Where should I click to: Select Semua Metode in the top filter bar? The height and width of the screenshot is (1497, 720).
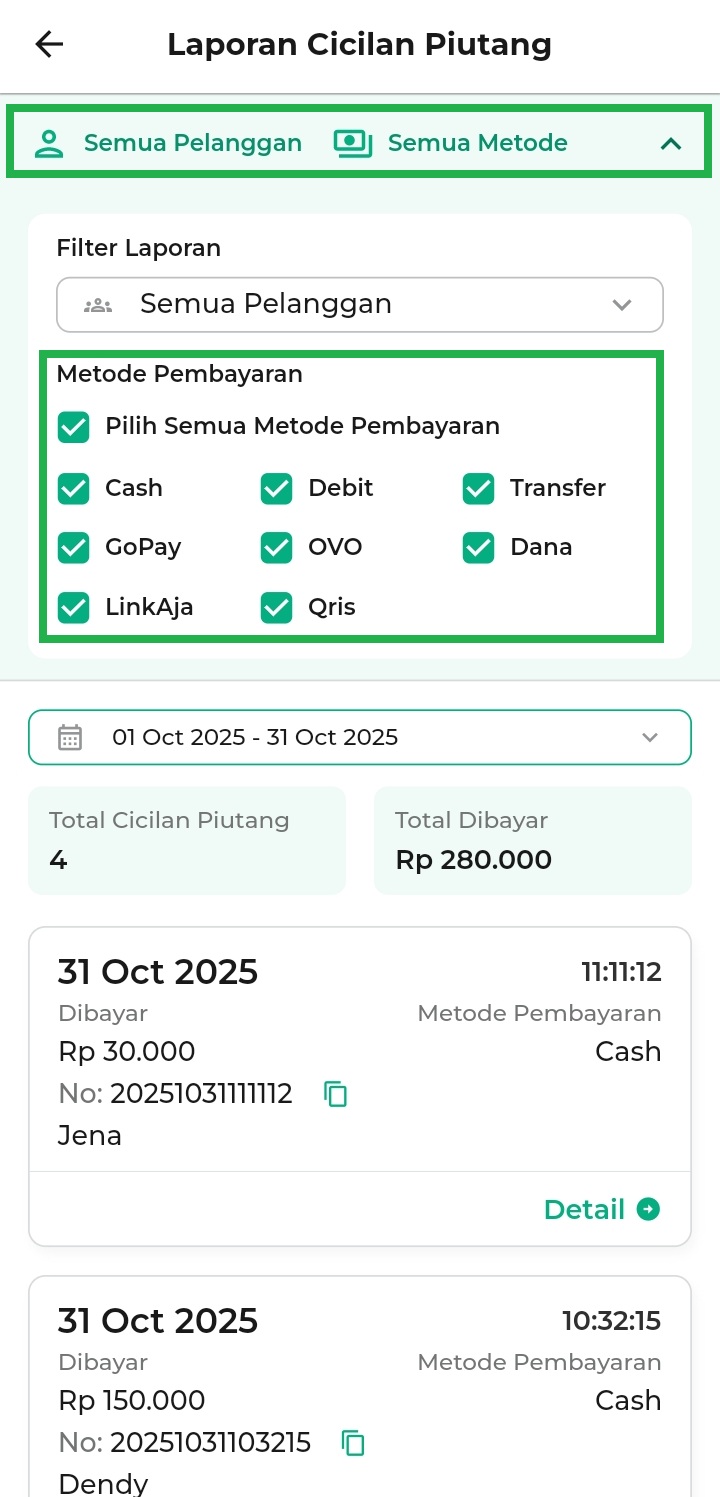(x=477, y=143)
